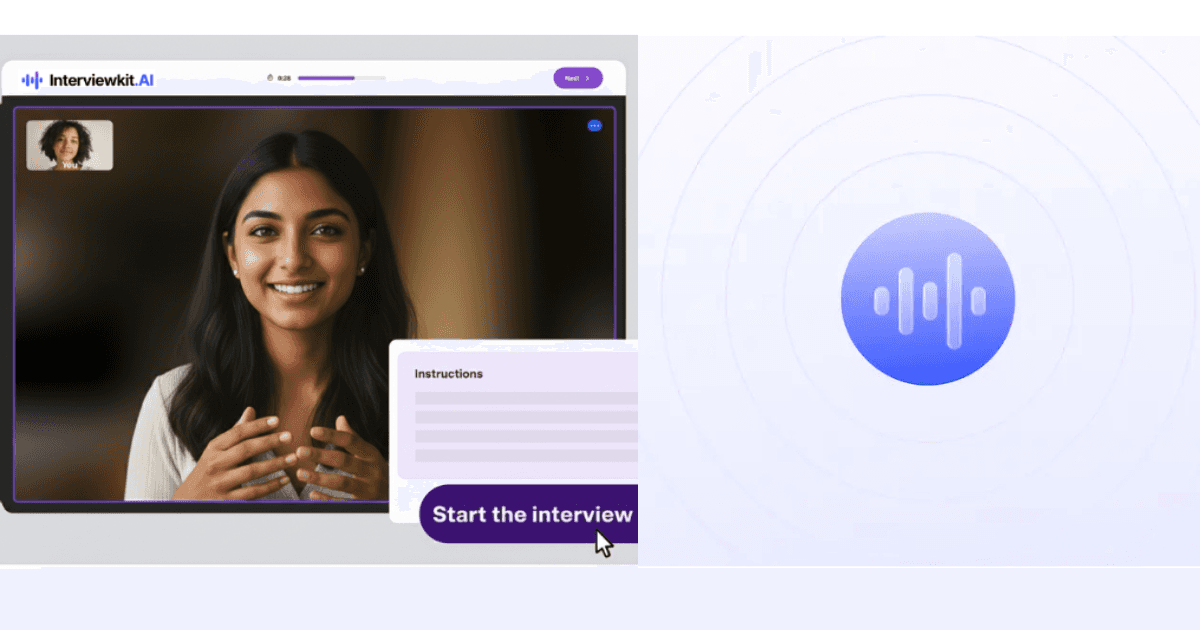Click the timer stopwatch icon
Image resolution: width=1200 pixels, height=630 pixels.
tap(270, 77)
